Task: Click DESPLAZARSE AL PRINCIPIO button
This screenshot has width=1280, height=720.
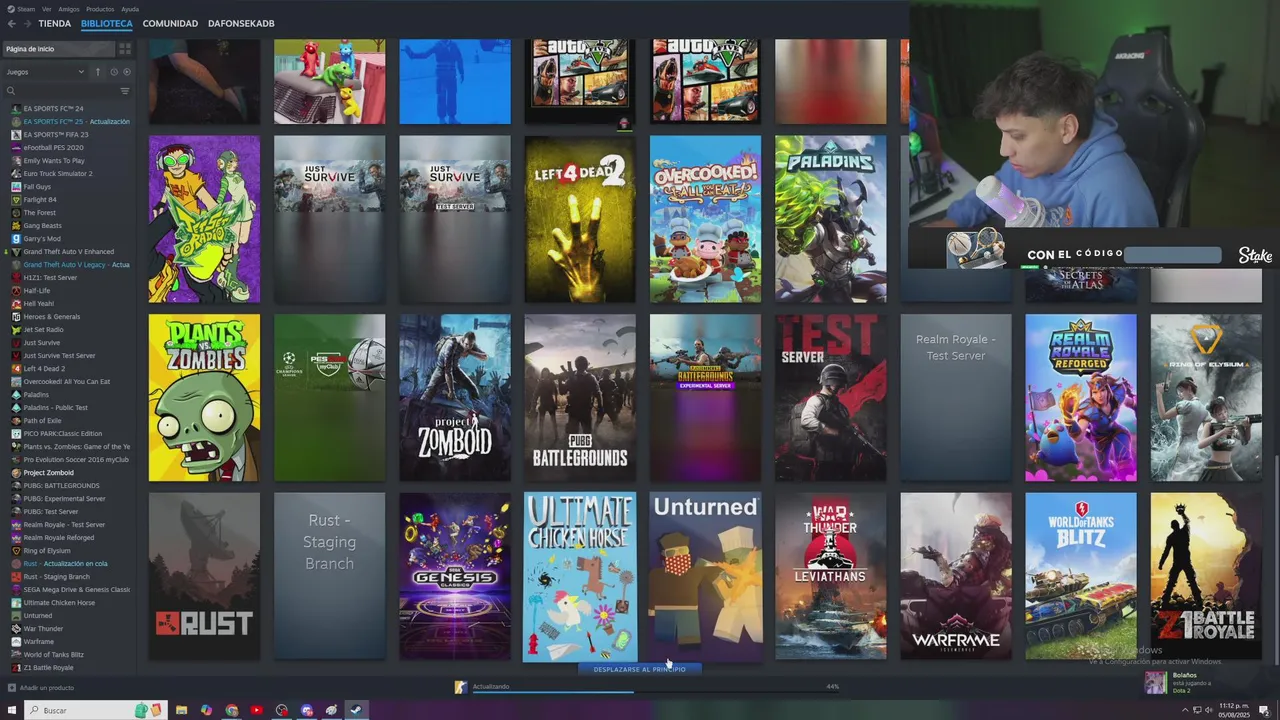Action: (640, 669)
